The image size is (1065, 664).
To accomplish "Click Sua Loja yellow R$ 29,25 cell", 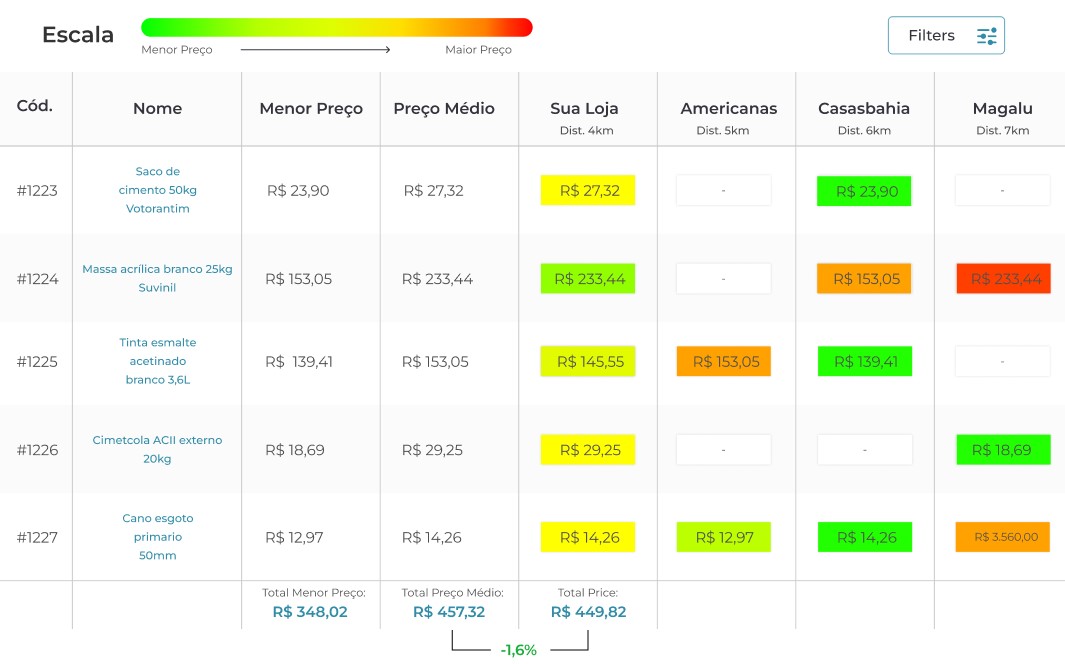I will click(588, 450).
